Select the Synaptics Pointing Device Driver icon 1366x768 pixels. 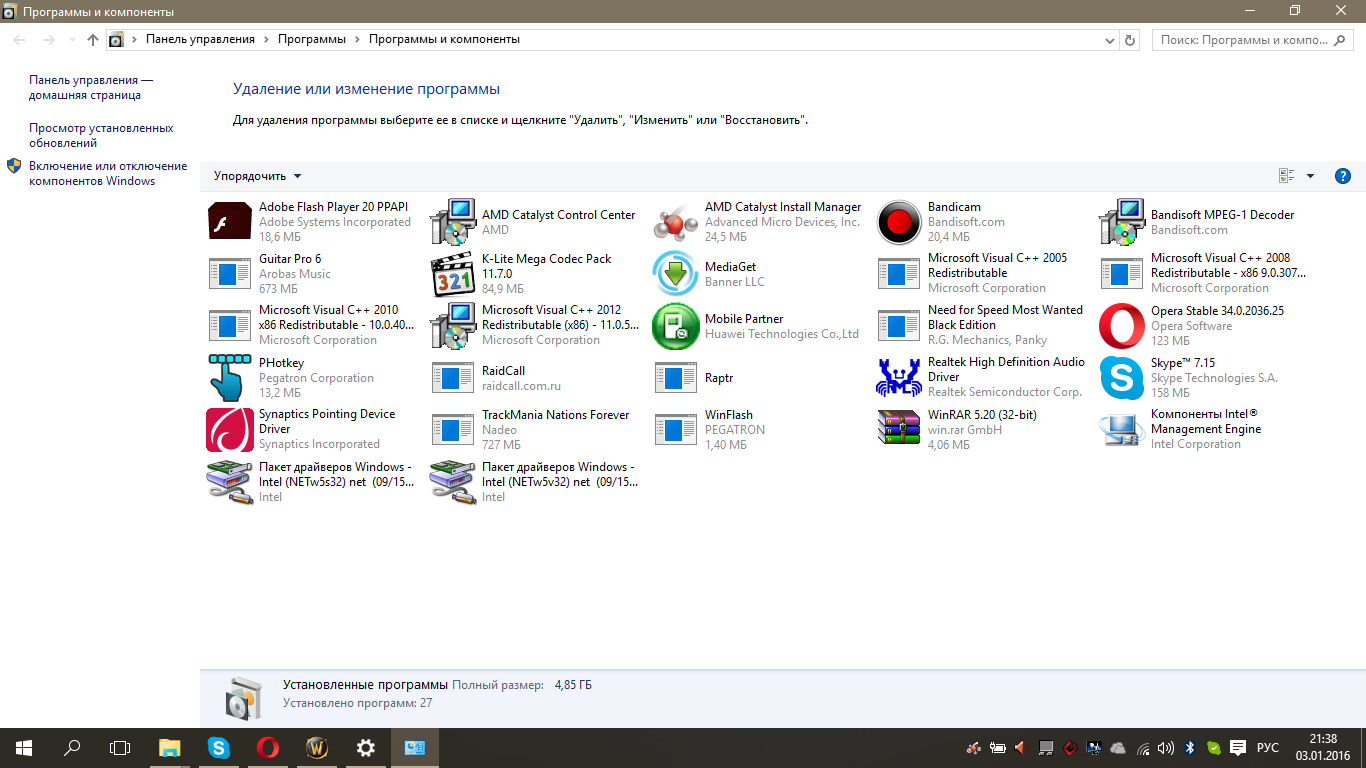tap(229, 430)
